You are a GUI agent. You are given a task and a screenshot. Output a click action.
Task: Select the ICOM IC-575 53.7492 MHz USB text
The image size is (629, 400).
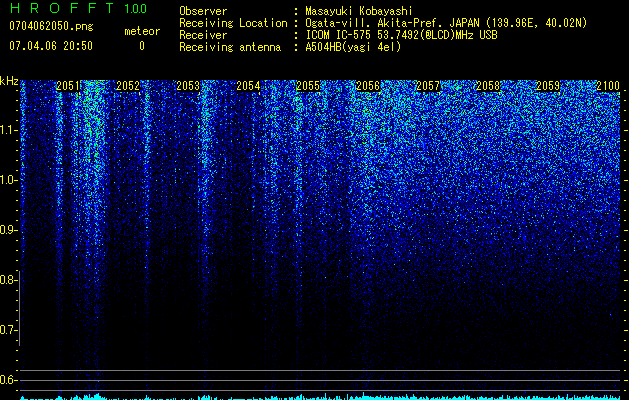401,35
